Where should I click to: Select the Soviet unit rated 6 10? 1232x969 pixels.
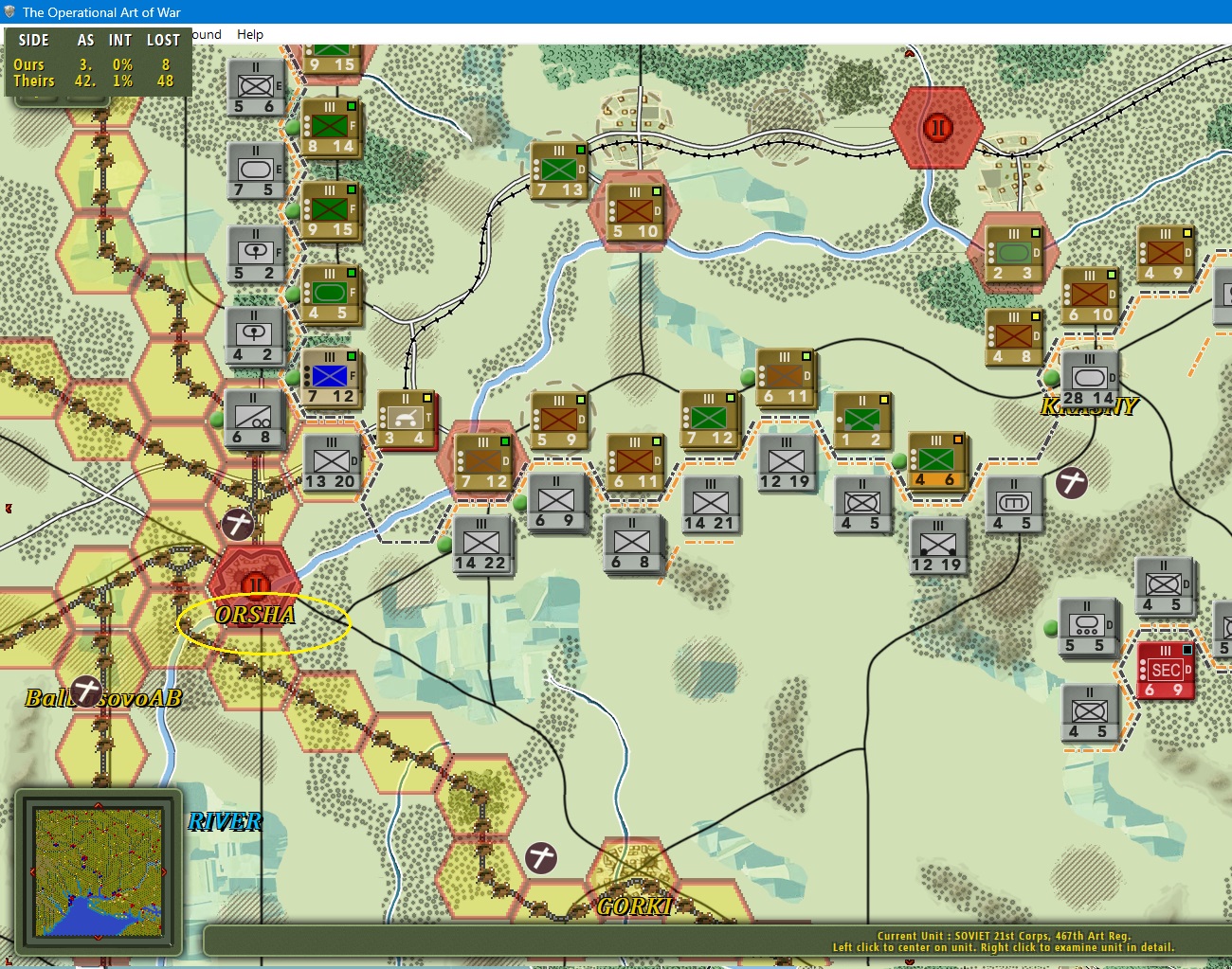[x=1090, y=296]
